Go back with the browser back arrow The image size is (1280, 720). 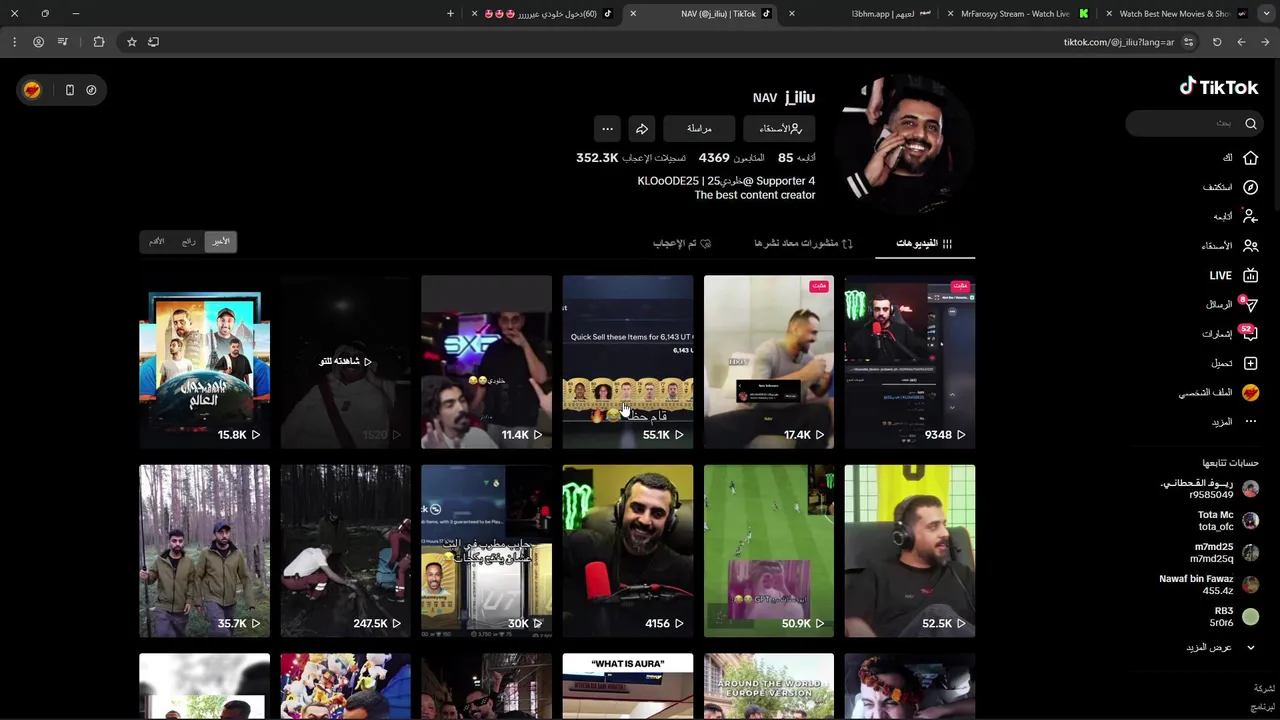1241,42
